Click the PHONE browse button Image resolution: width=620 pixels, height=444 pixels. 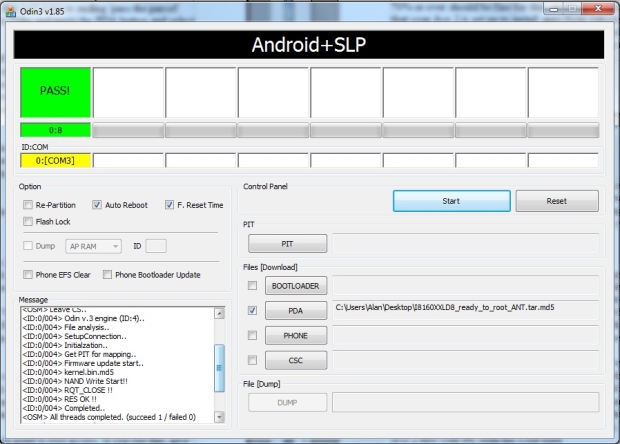pyautogui.click(x=296, y=335)
